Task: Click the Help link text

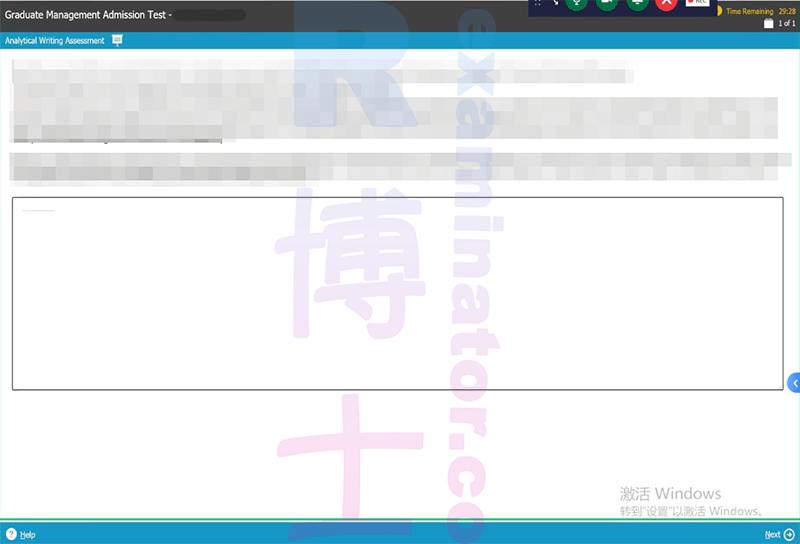Action: click(28, 535)
